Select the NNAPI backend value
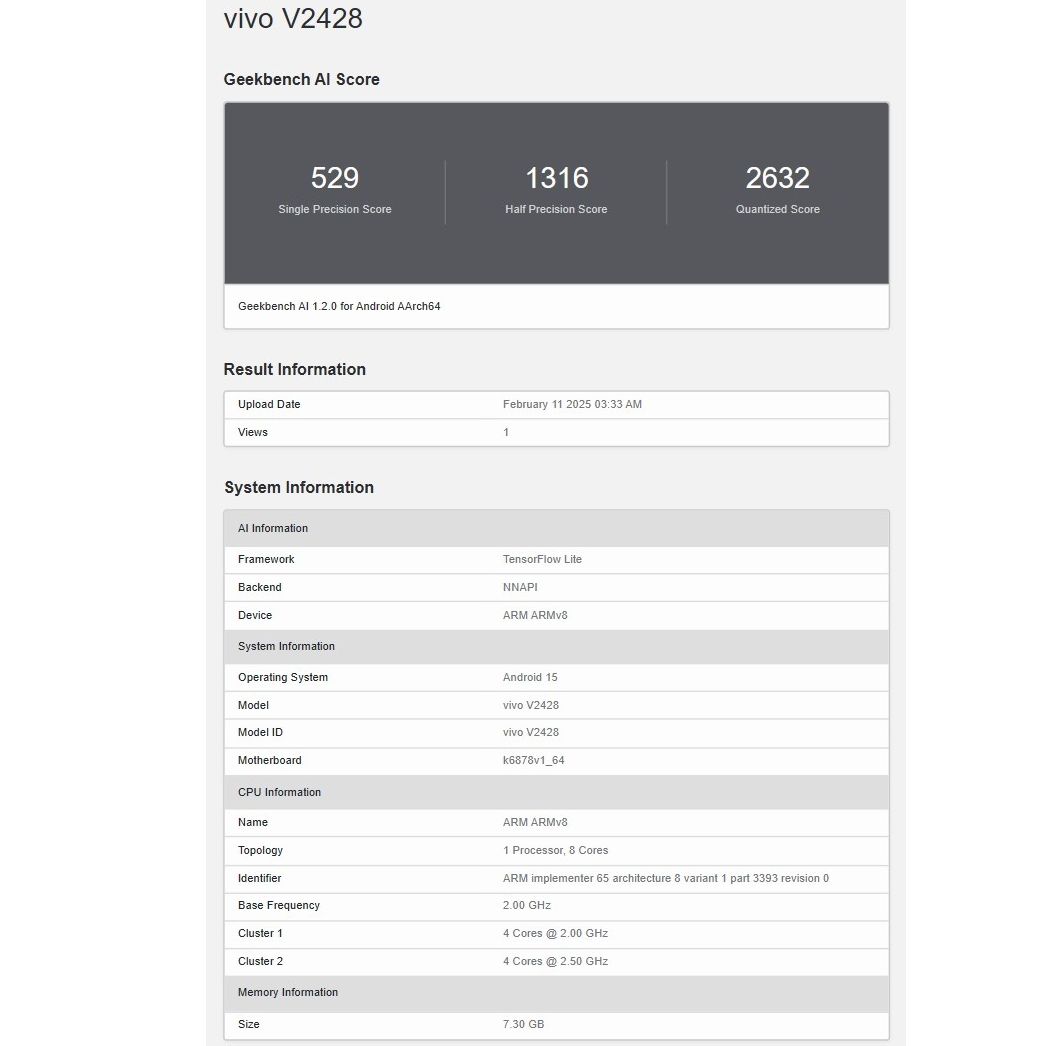The width and height of the screenshot is (1046, 1046). (x=519, y=587)
